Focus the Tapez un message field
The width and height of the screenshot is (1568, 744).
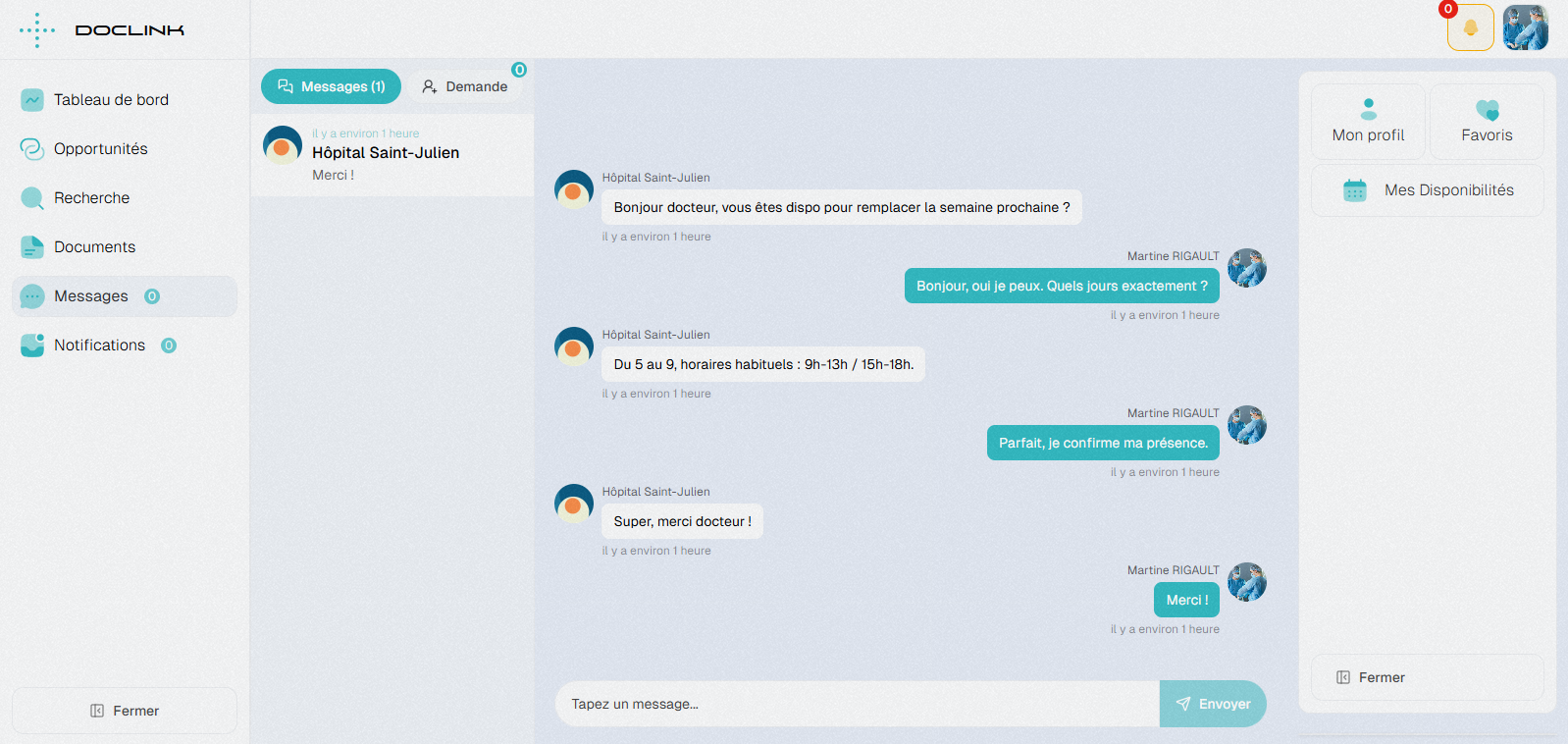[858, 704]
